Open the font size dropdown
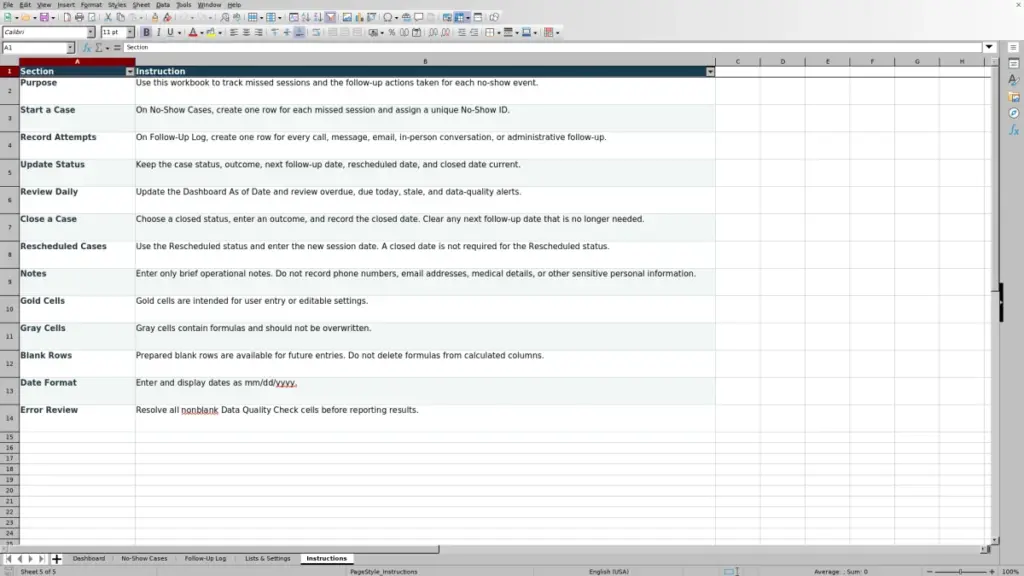This screenshot has height=576, width=1024. pos(130,33)
